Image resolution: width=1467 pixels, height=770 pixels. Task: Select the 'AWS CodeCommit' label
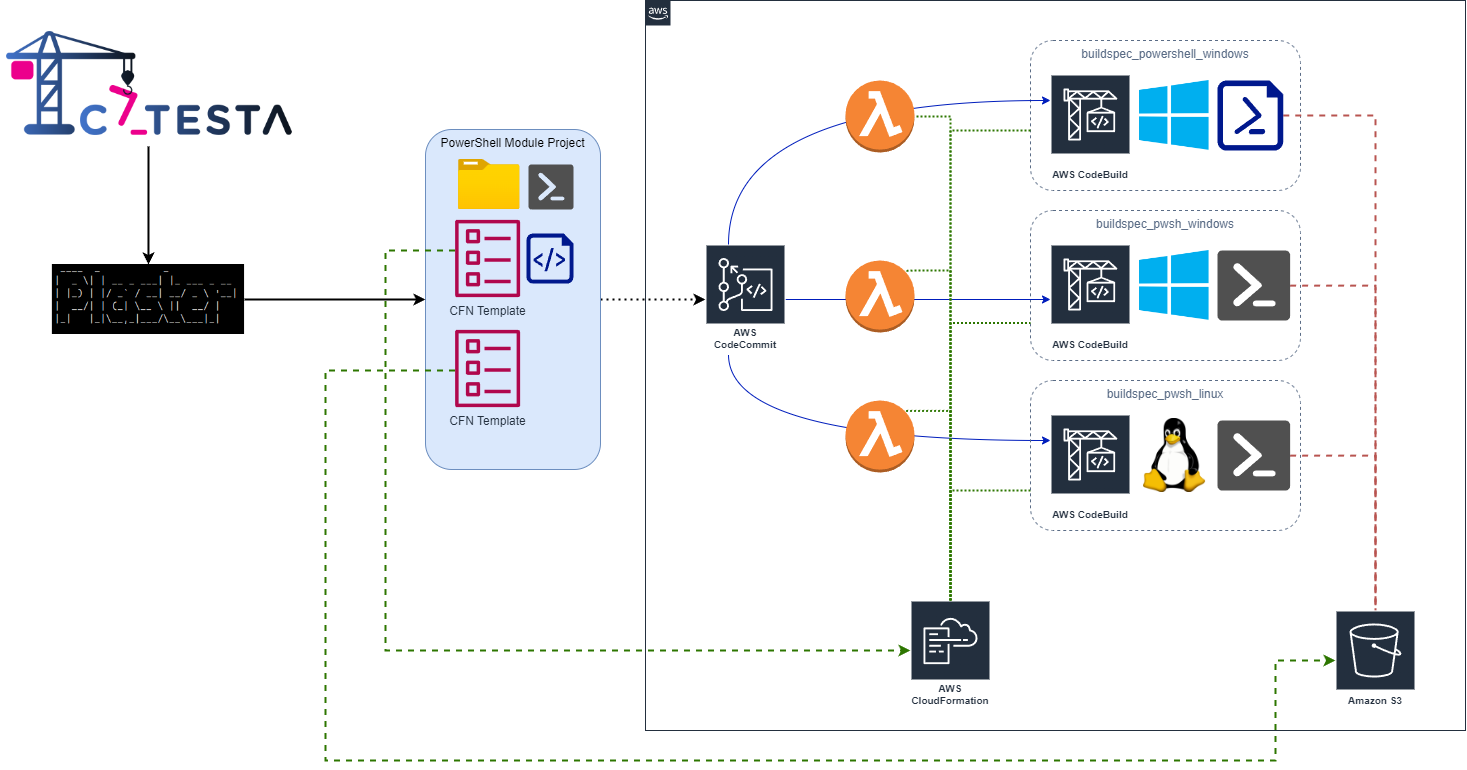pos(745,338)
